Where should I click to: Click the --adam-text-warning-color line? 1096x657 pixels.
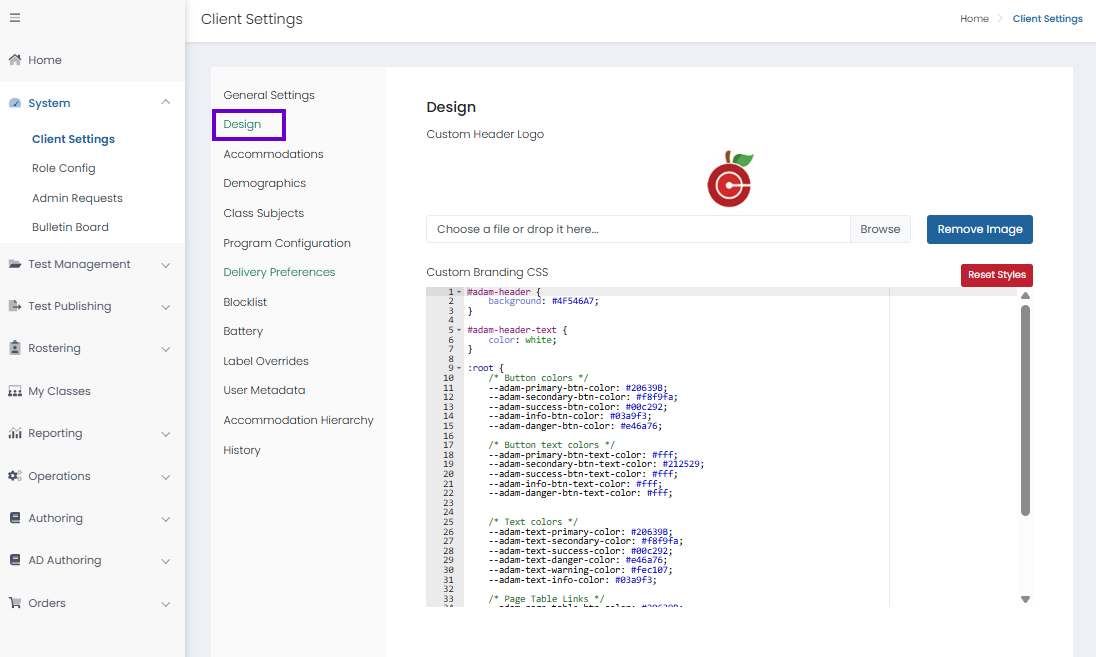[x=580, y=570]
